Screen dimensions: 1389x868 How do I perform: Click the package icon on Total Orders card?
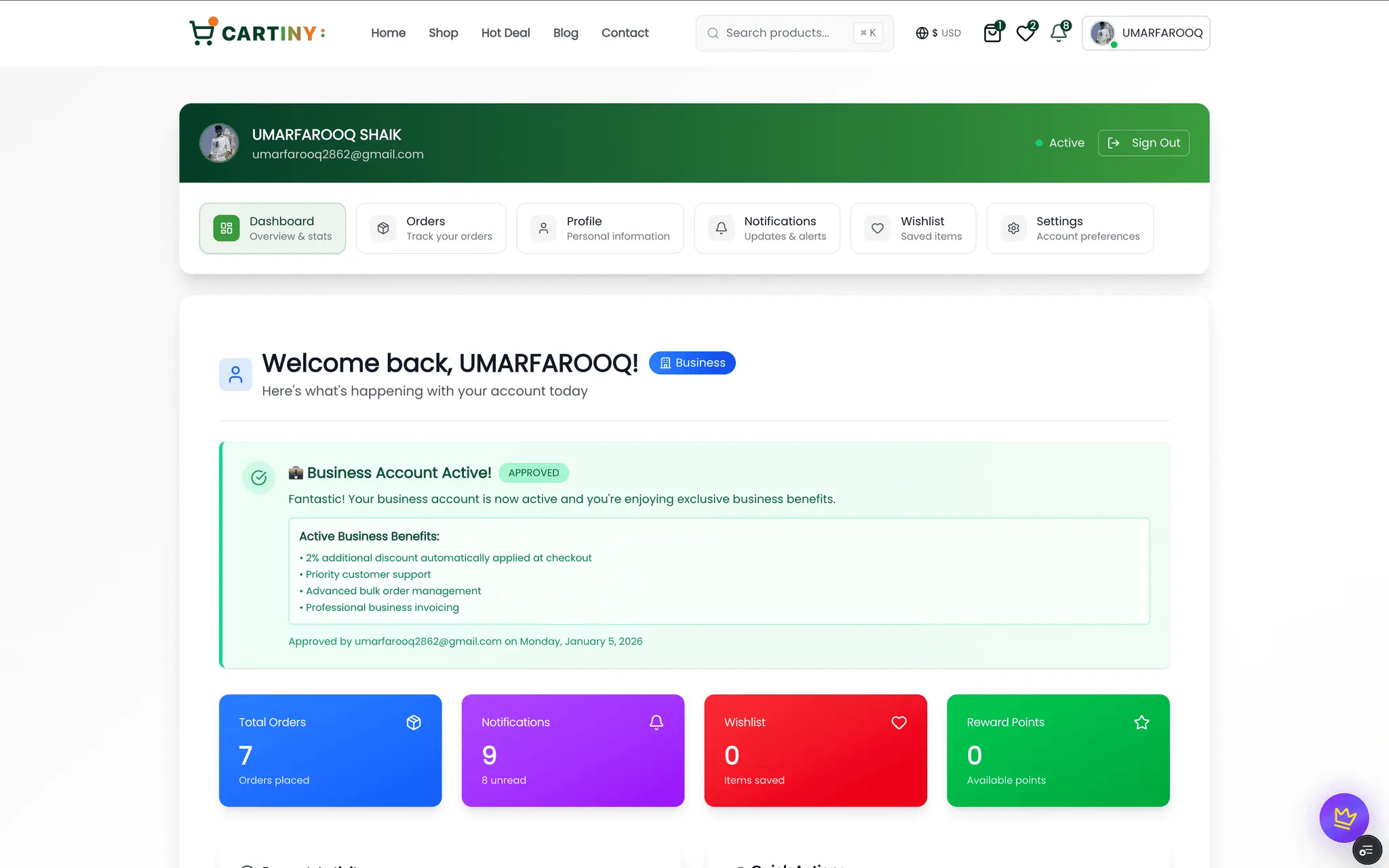[414, 723]
